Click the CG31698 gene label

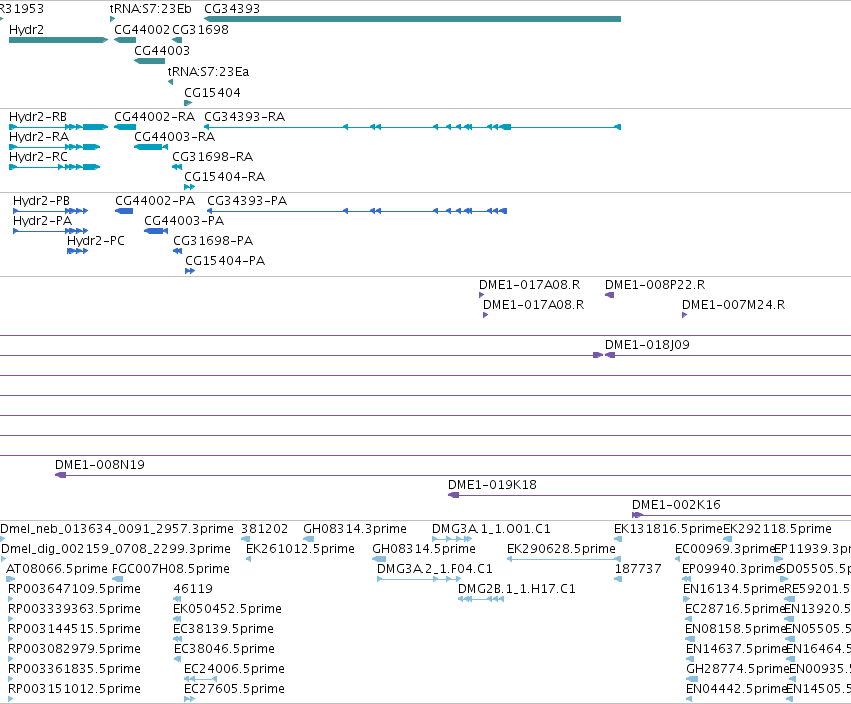(200, 30)
